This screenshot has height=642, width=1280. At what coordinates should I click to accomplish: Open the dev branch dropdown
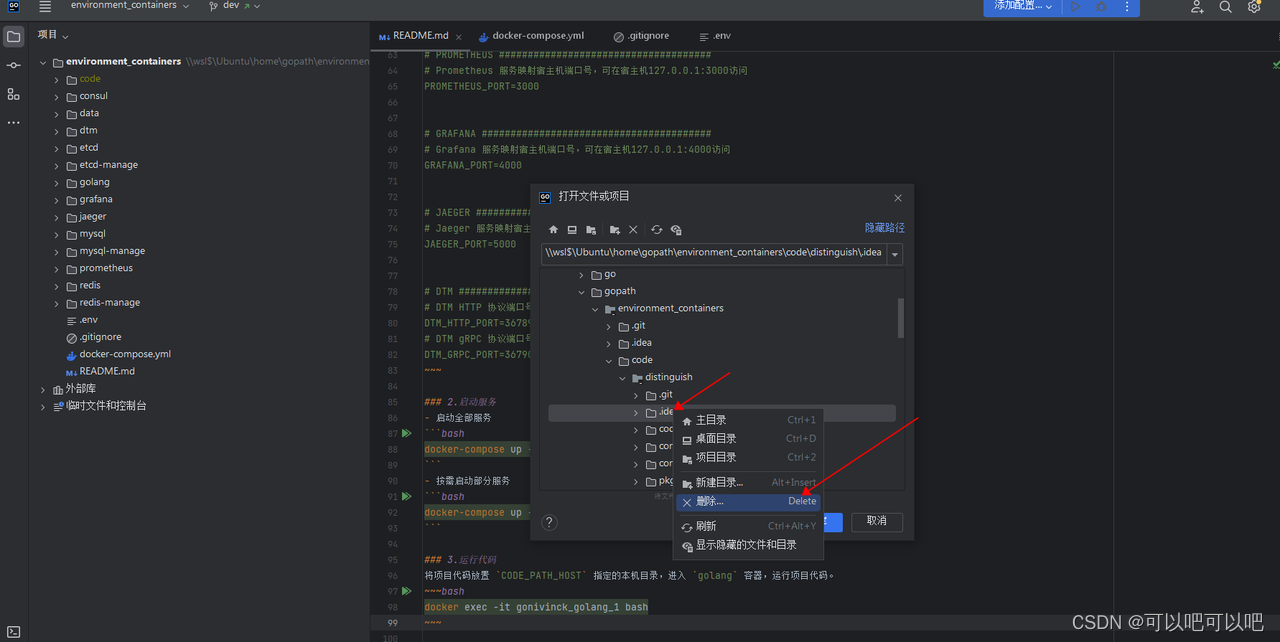(x=234, y=6)
